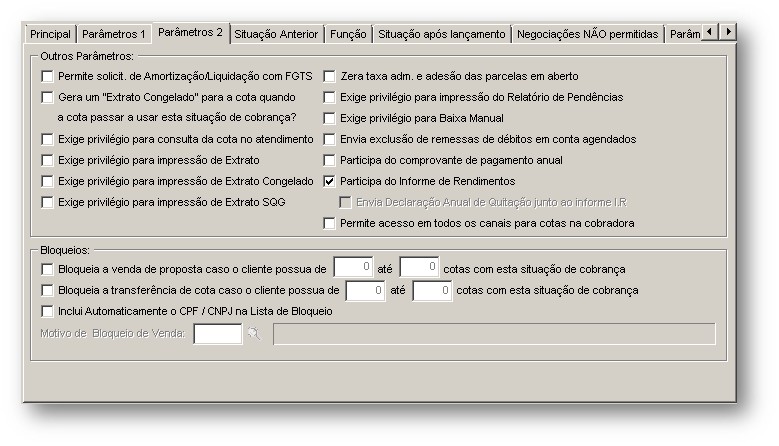Viewport: 779px width, 446px height.
Task: Click transferência de cota minimum cotas field
Action: pyautogui.click(x=366, y=291)
